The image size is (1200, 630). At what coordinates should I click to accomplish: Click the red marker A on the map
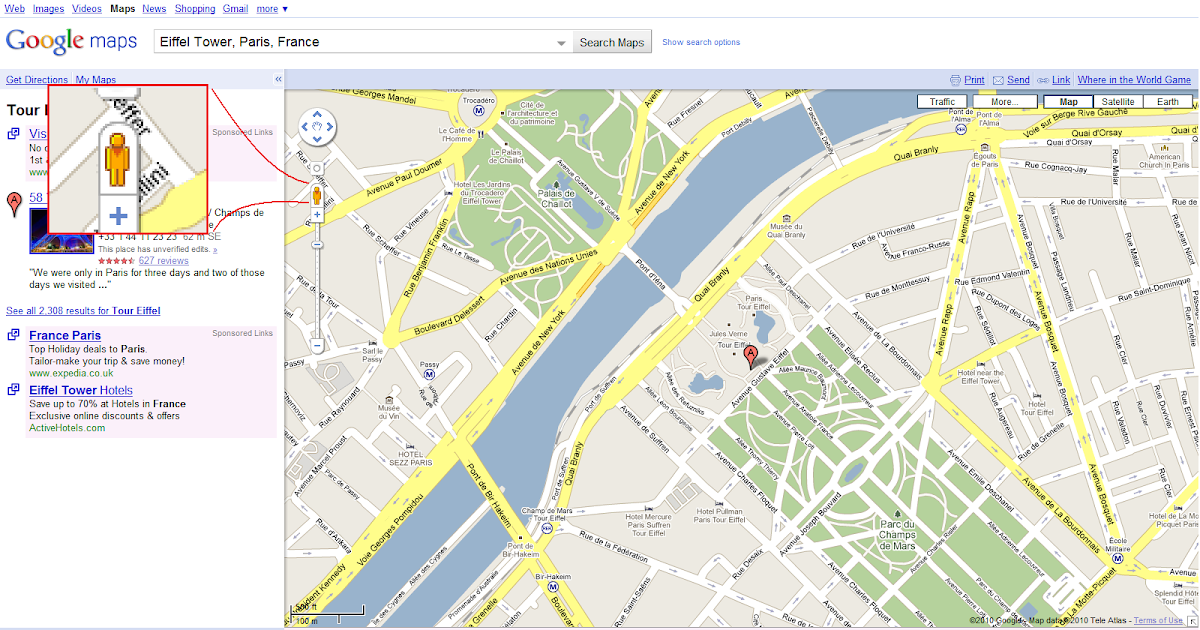click(752, 357)
